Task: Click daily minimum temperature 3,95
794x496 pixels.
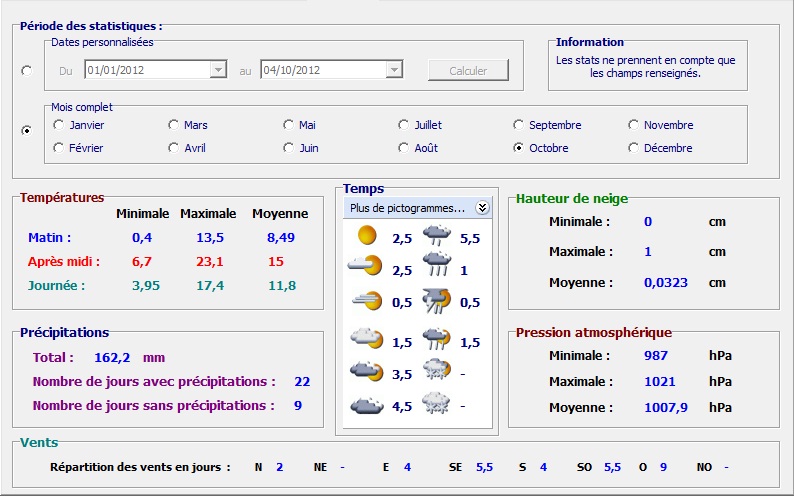Action: click(x=146, y=285)
